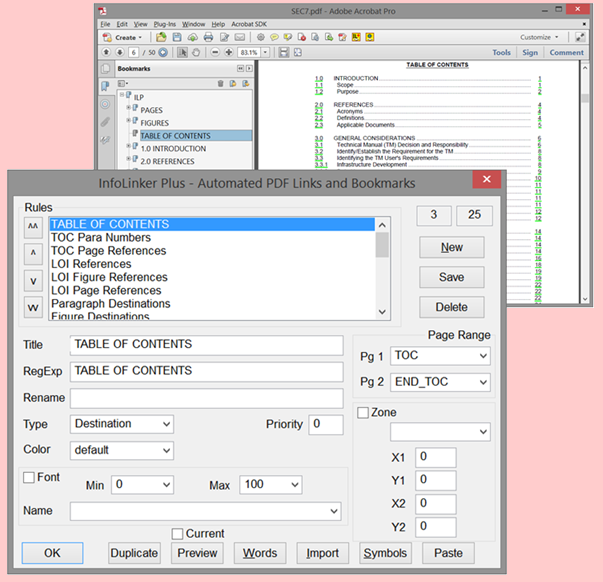Click the Previous page up arrow in Acrobat
This screenshot has width=603, height=582.
point(107,52)
